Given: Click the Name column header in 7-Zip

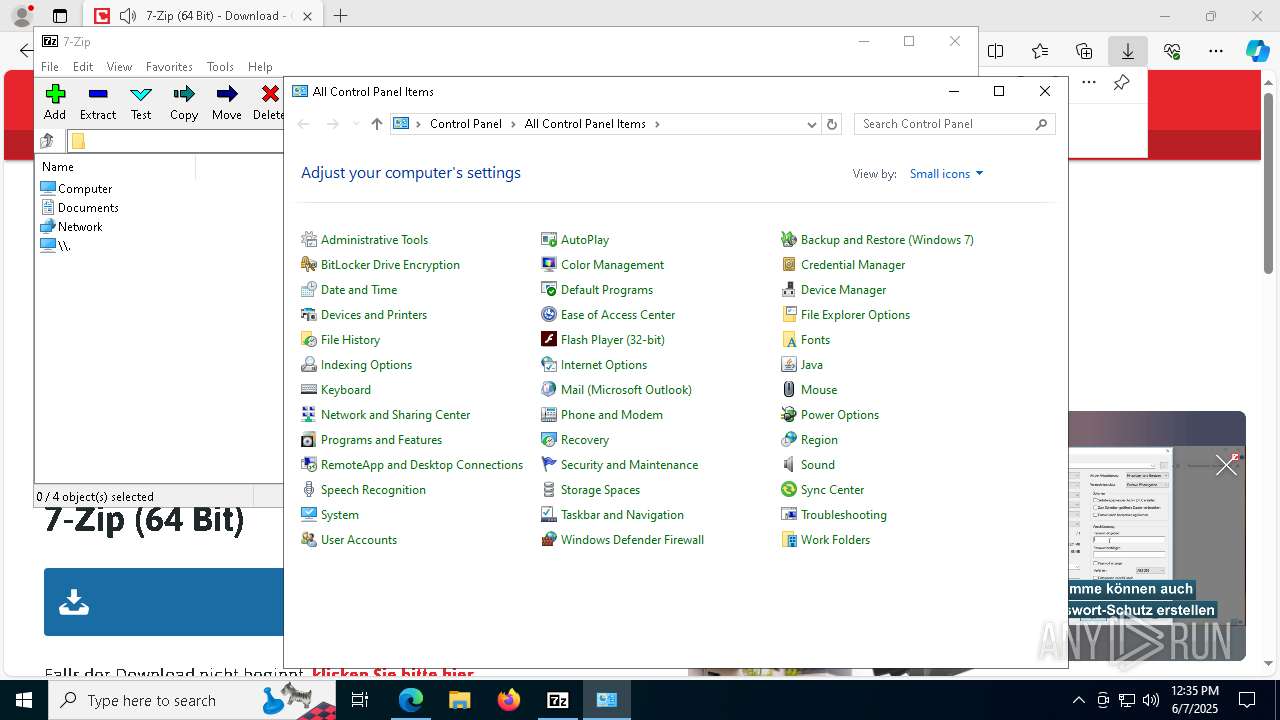Looking at the screenshot, I should (116, 167).
